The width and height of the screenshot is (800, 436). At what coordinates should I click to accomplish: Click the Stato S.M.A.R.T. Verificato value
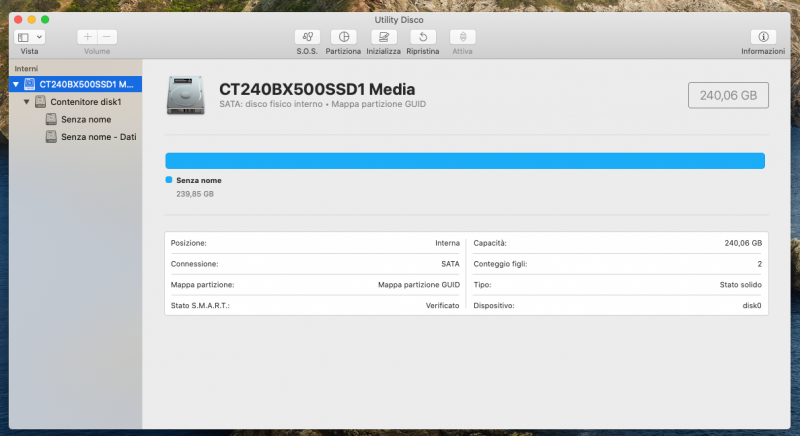click(x=442, y=305)
